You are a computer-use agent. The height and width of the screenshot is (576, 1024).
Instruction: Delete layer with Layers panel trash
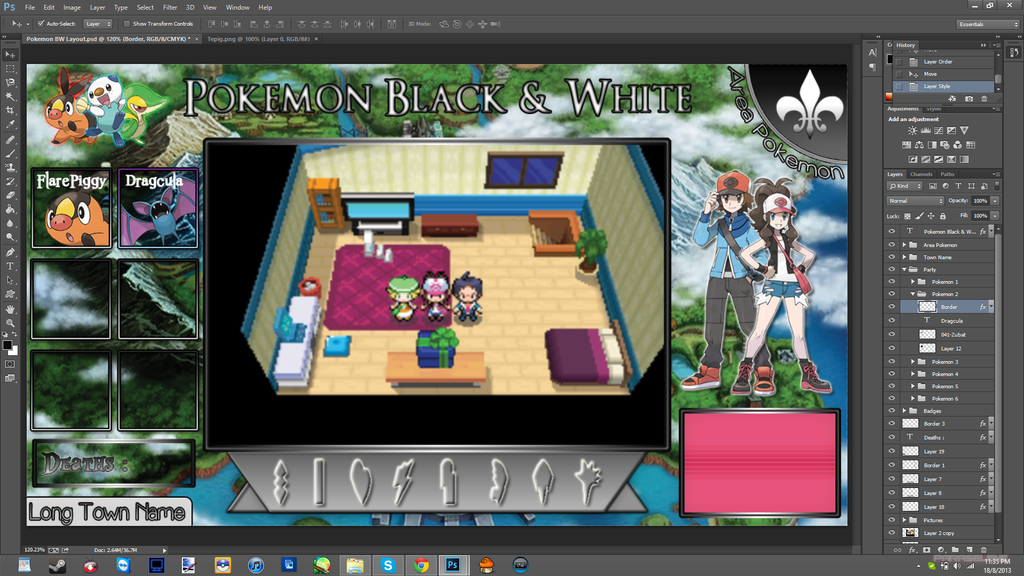[984, 550]
